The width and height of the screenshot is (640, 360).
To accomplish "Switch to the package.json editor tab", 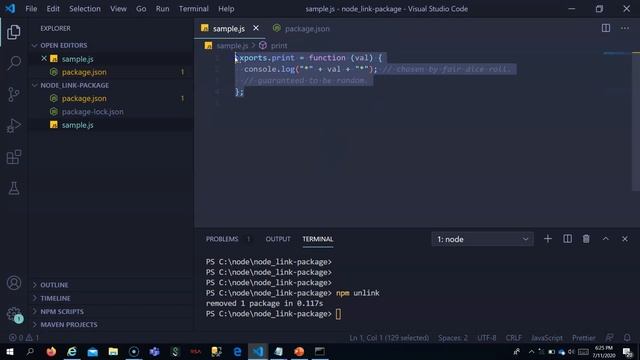I will coord(302,29).
